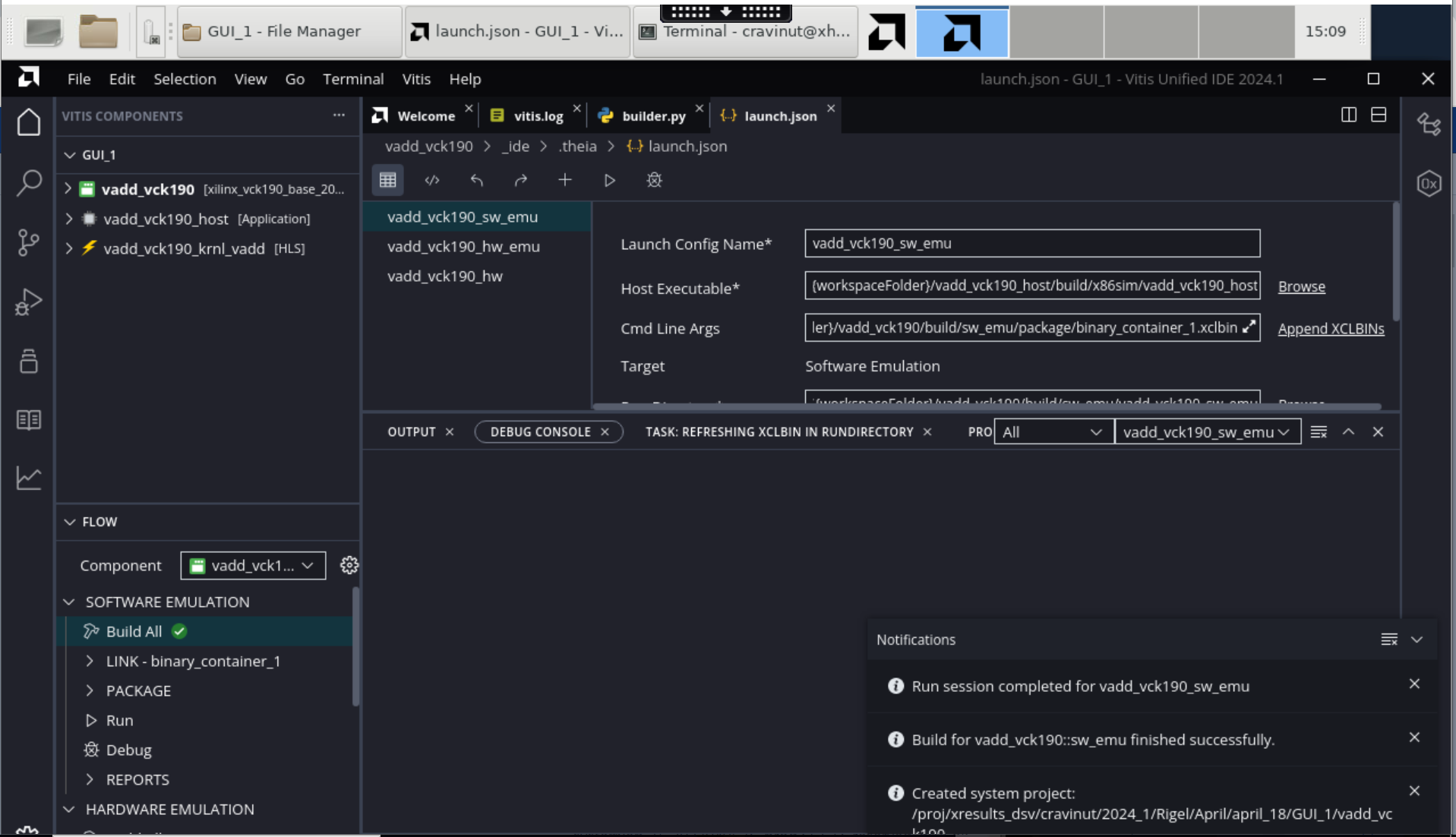
Task: Expand the vadd_vck190_krnl_vadd HLS component
Action: pyautogui.click(x=68, y=248)
